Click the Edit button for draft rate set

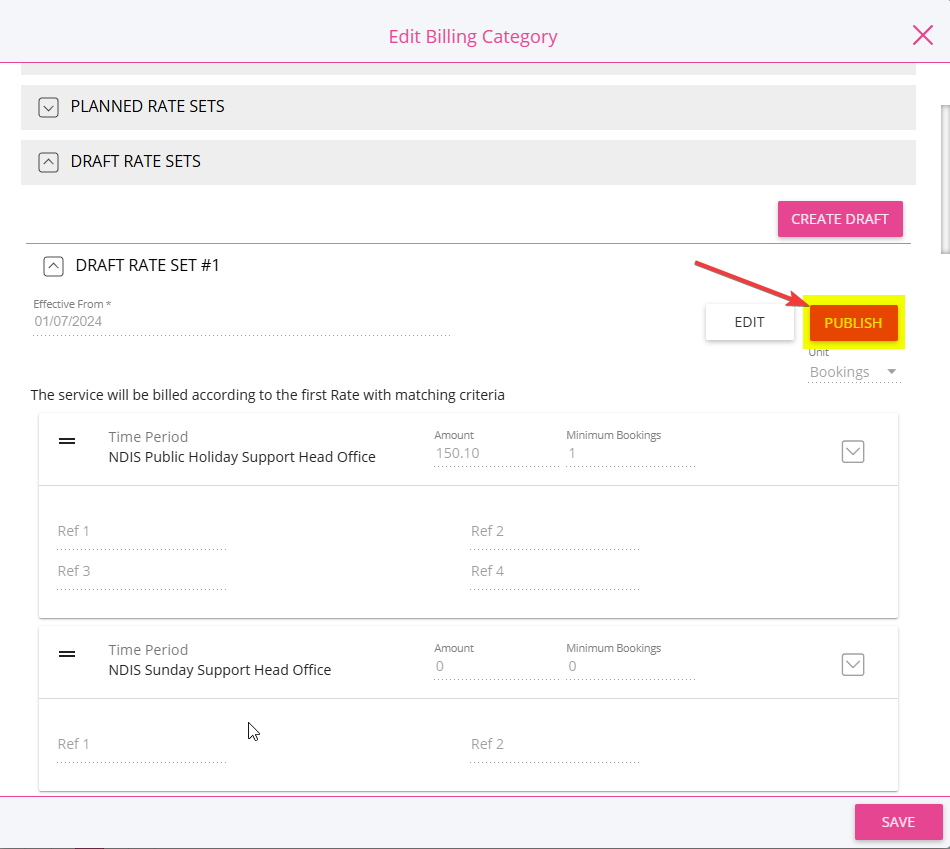(x=749, y=322)
